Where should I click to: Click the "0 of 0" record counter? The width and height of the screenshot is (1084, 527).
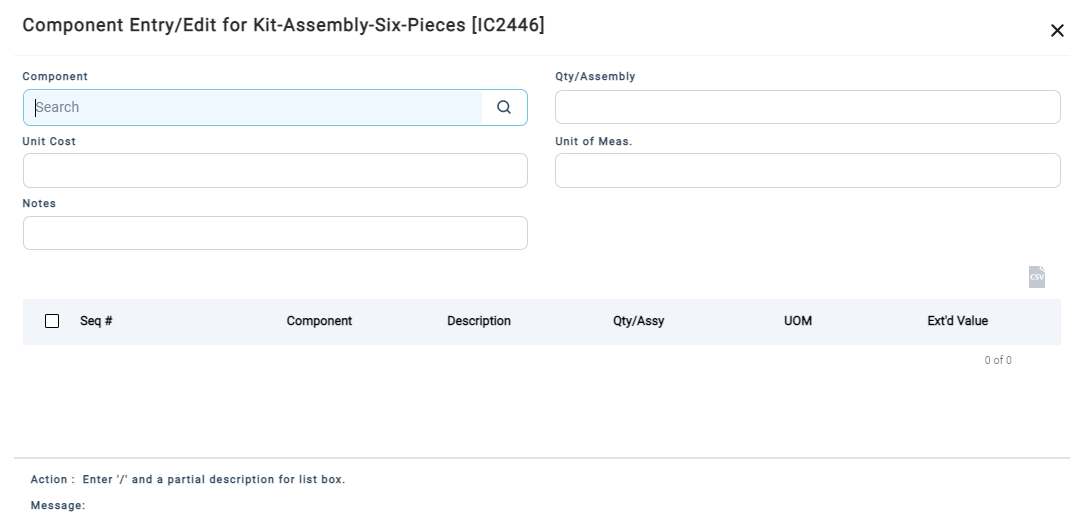[998, 360]
